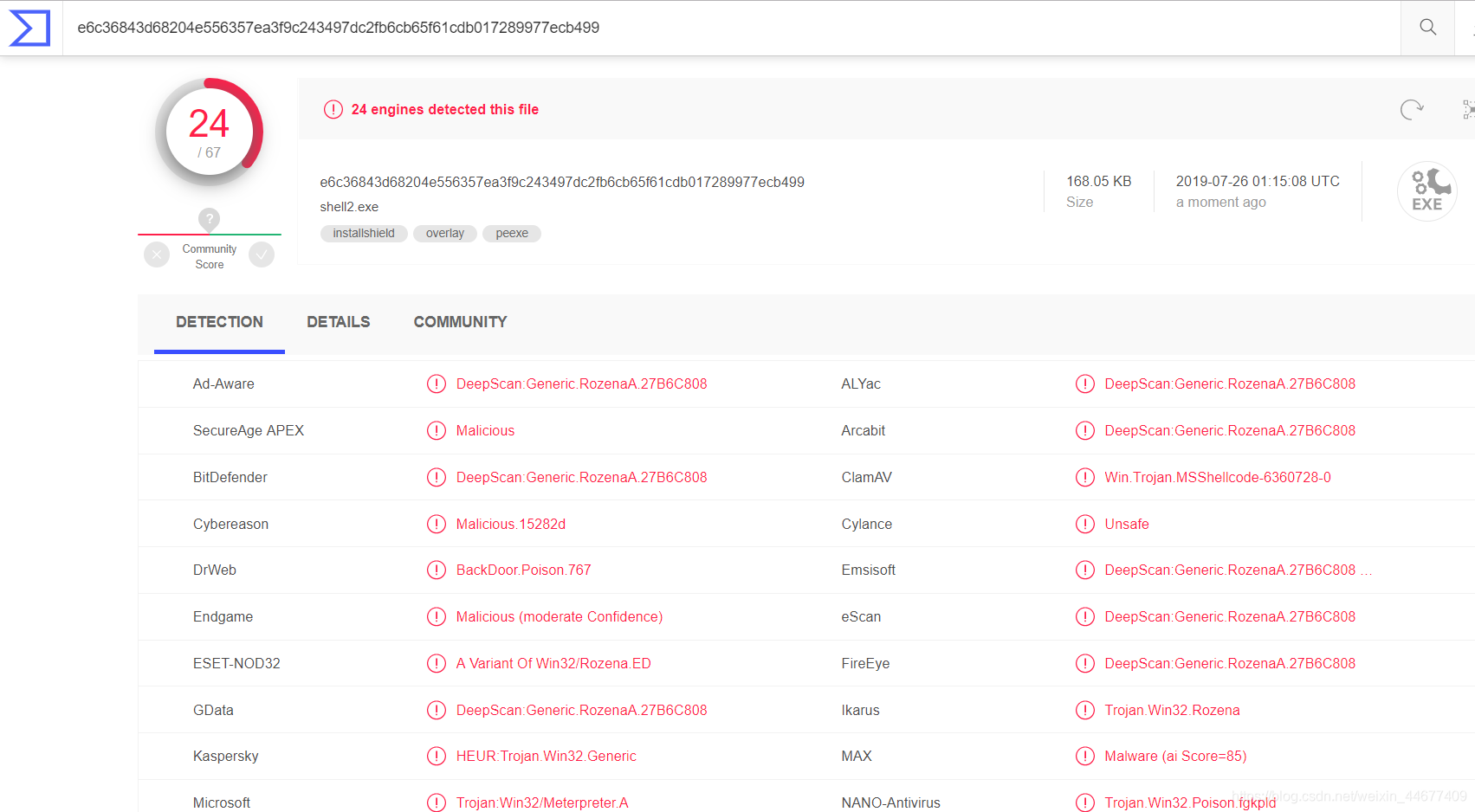Click the DrWeb detection warning icon
This screenshot has width=1475, height=812.
click(437, 570)
